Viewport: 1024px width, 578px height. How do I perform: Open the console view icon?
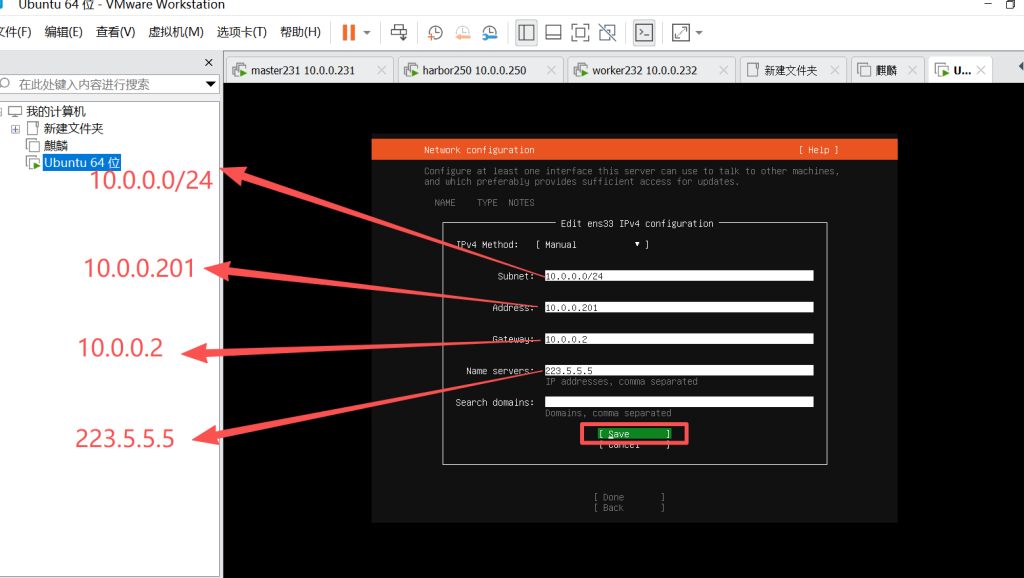pos(645,32)
